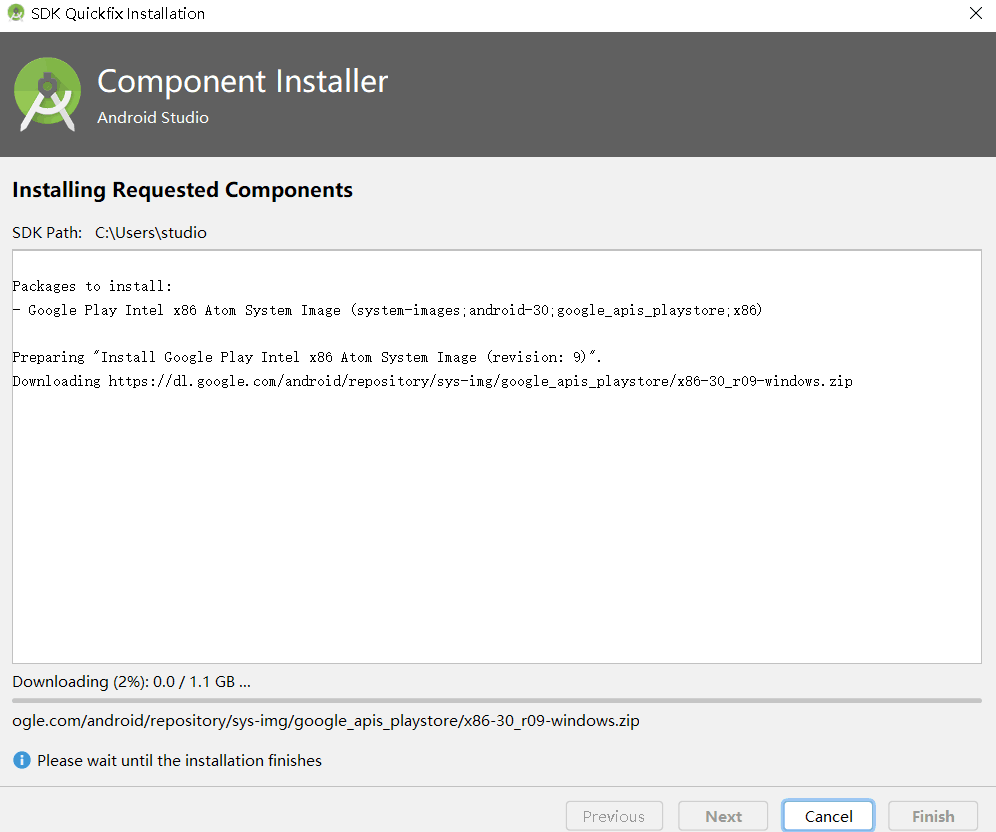
Task: Select the Installing Requested Components heading
Action: point(182,189)
